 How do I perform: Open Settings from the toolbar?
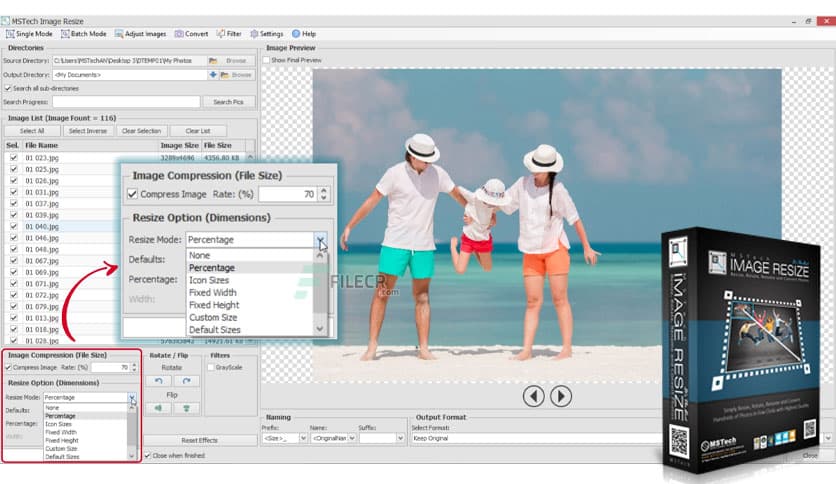(267, 34)
